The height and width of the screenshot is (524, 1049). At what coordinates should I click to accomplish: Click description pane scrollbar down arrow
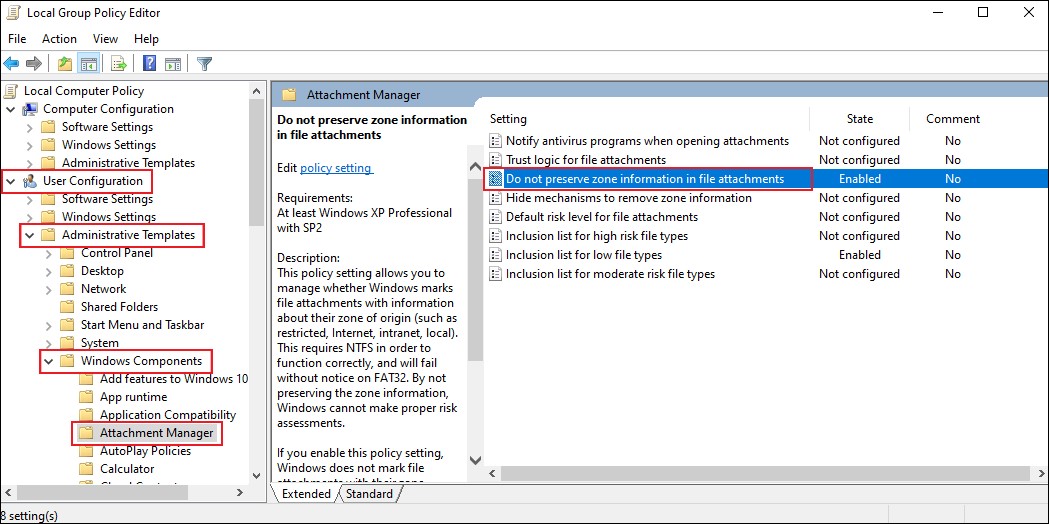(x=475, y=460)
